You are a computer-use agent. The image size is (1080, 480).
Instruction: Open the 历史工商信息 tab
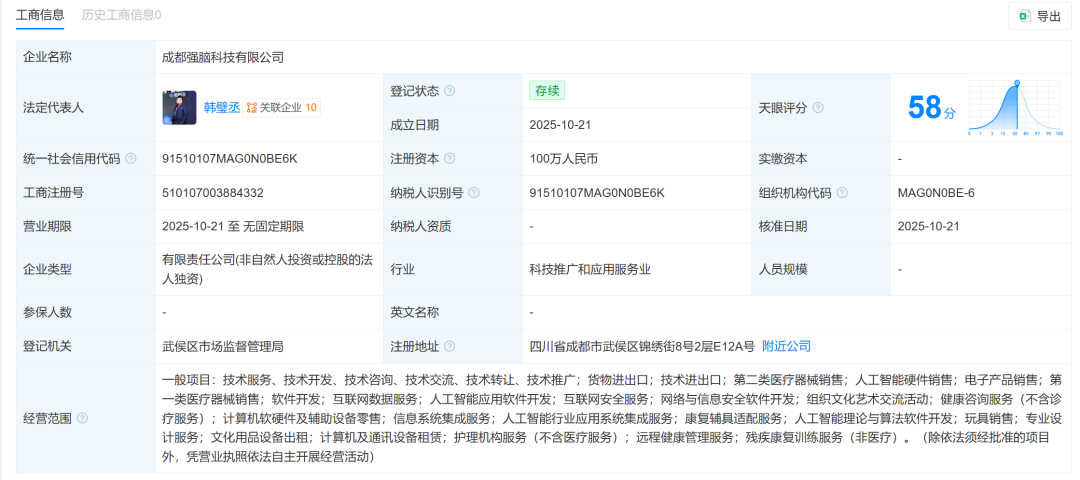coord(121,15)
